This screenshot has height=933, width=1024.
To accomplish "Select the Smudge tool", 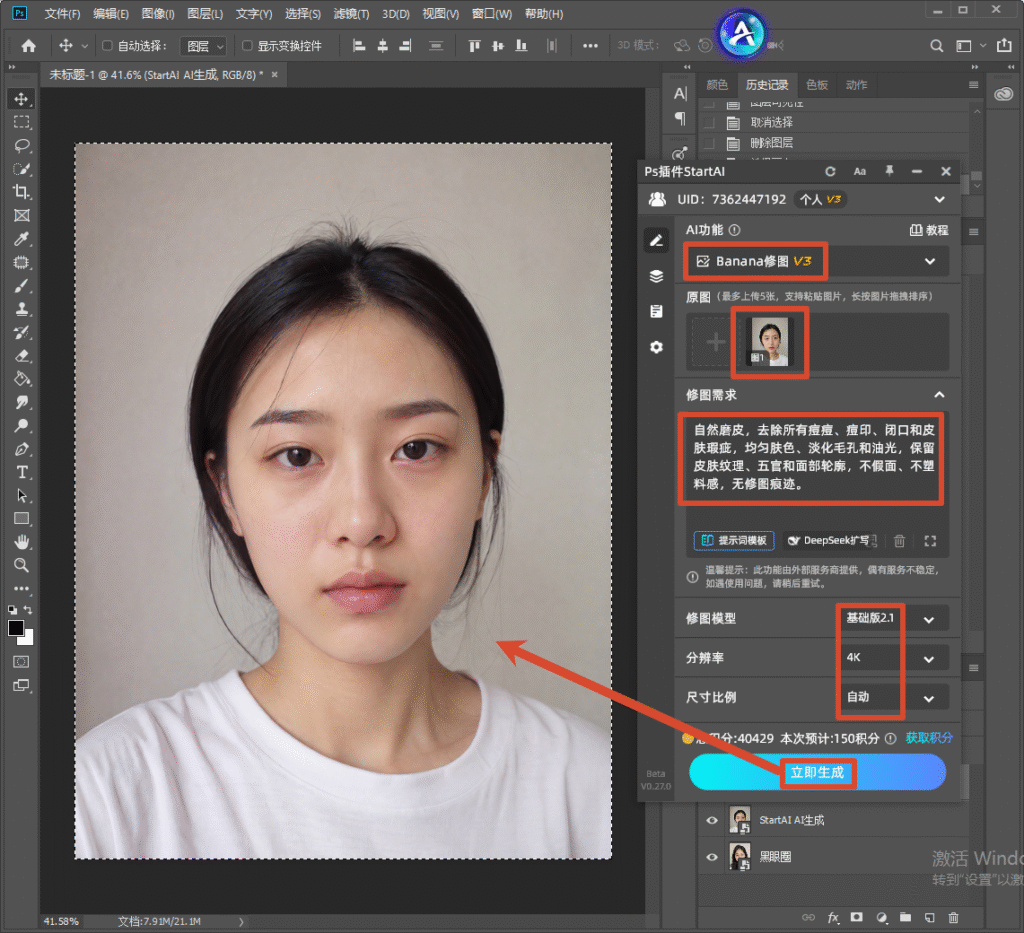I will [x=21, y=402].
